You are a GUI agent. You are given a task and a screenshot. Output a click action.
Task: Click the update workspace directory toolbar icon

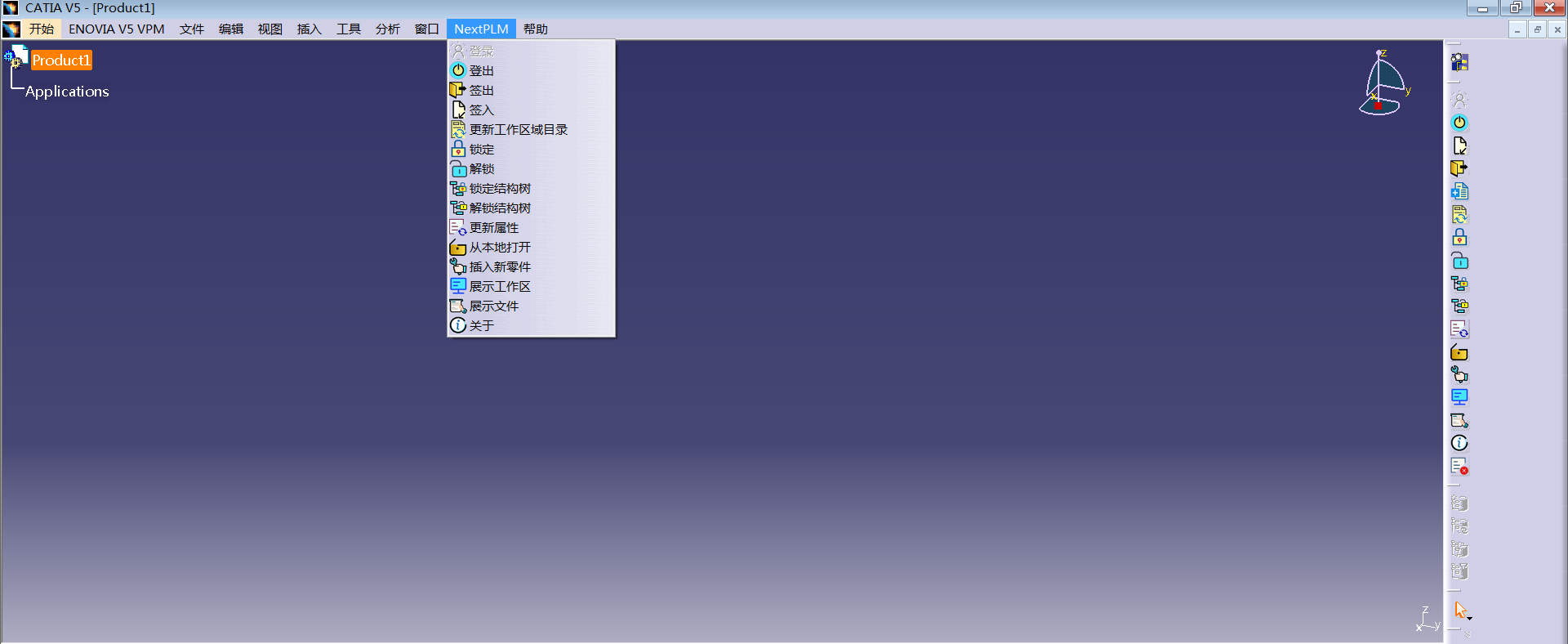pos(1459,214)
